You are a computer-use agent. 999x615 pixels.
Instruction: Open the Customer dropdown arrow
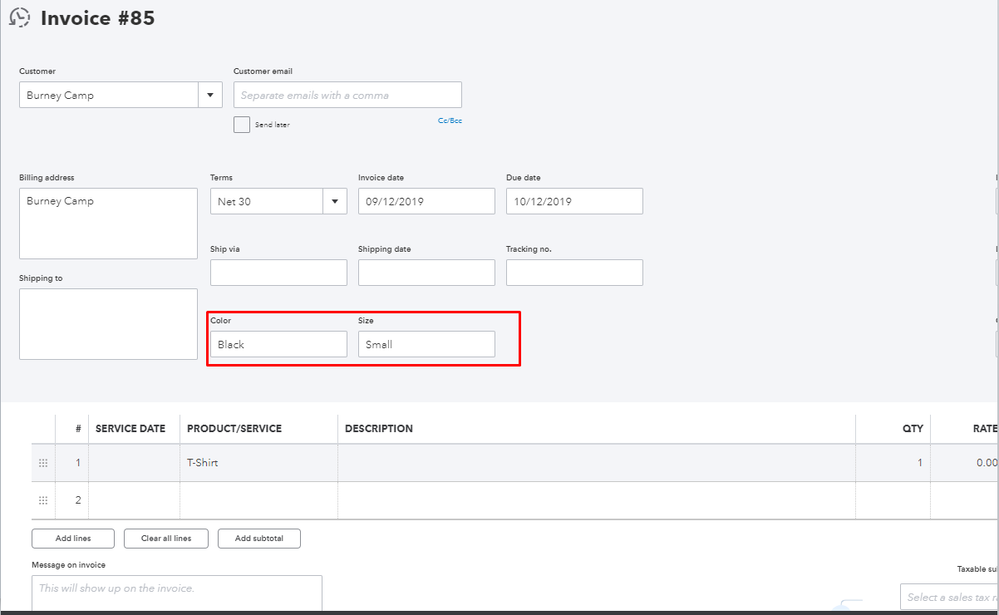click(x=210, y=96)
